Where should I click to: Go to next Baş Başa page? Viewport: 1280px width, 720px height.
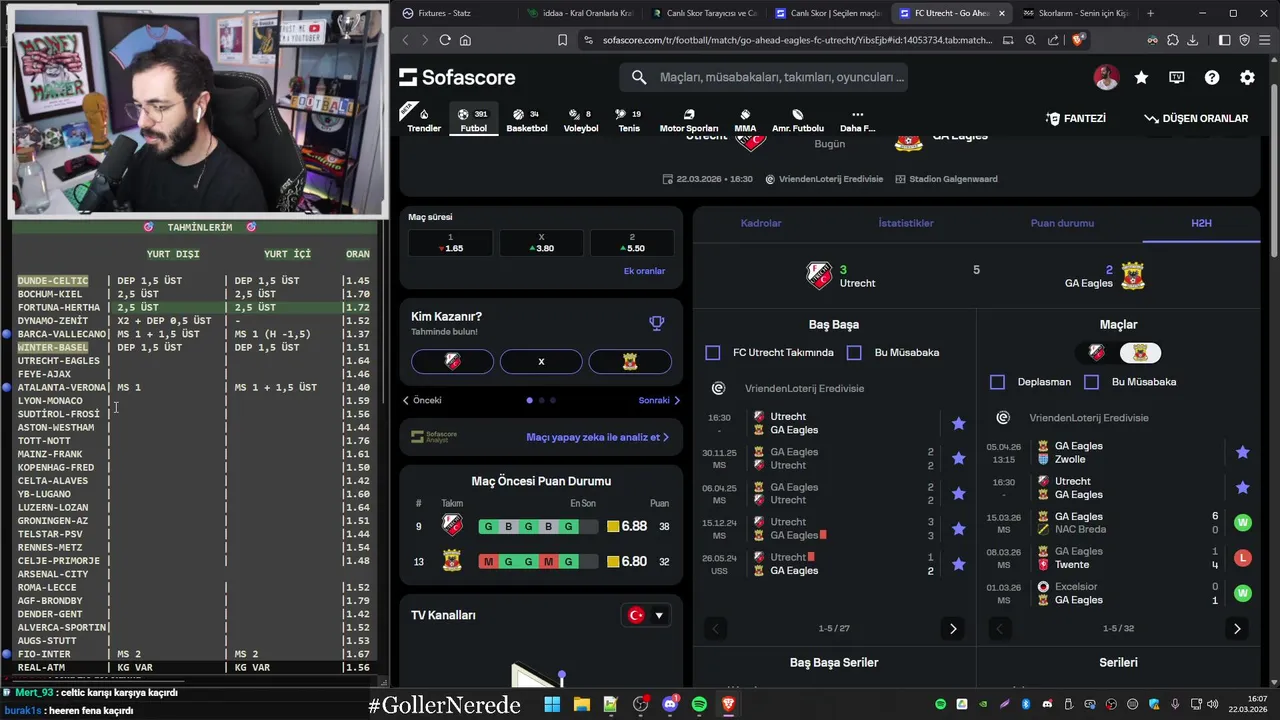point(952,629)
